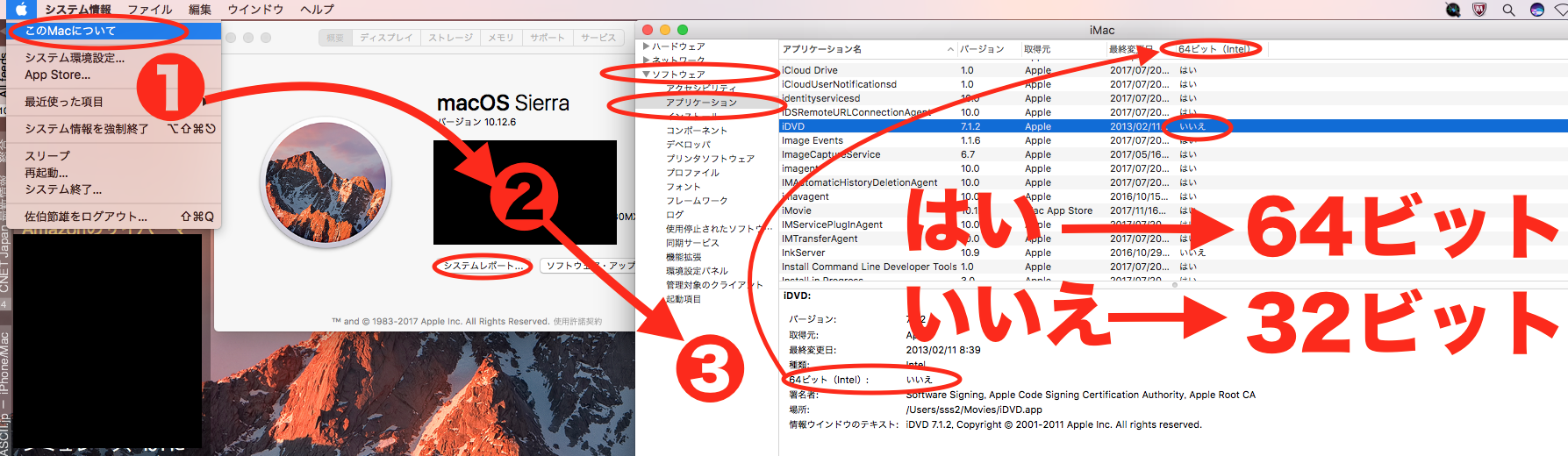Sort by 取得元 column header
Image resolution: width=1568 pixels, height=456 pixels.
(x=1063, y=49)
